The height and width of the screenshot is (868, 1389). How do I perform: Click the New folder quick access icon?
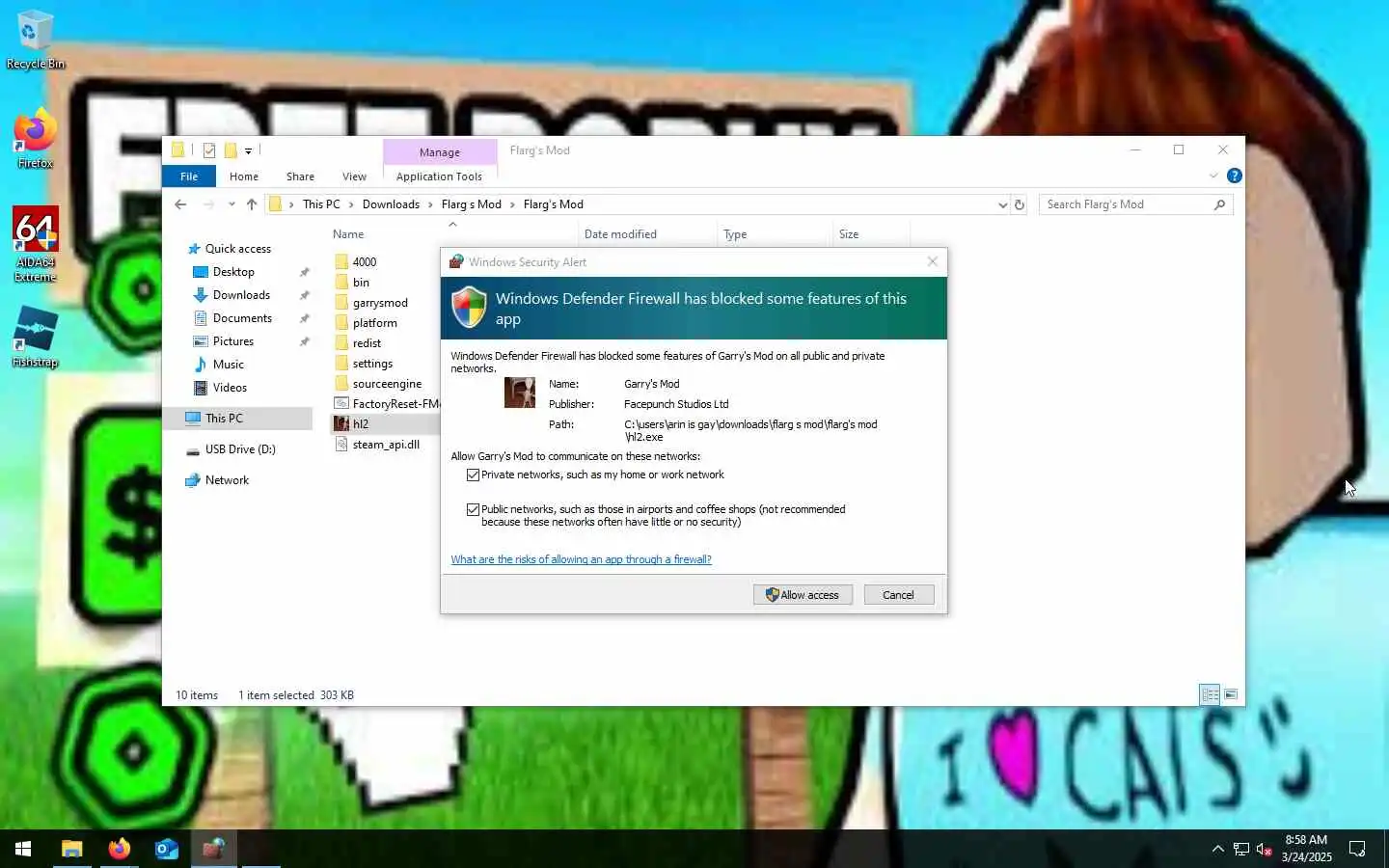[231, 150]
